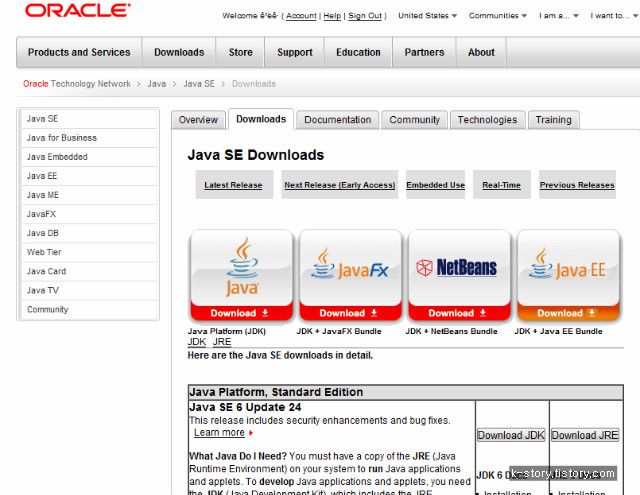The height and width of the screenshot is (495, 640).
Task: Go to Java SE breadcrumb link
Action: 199,84
